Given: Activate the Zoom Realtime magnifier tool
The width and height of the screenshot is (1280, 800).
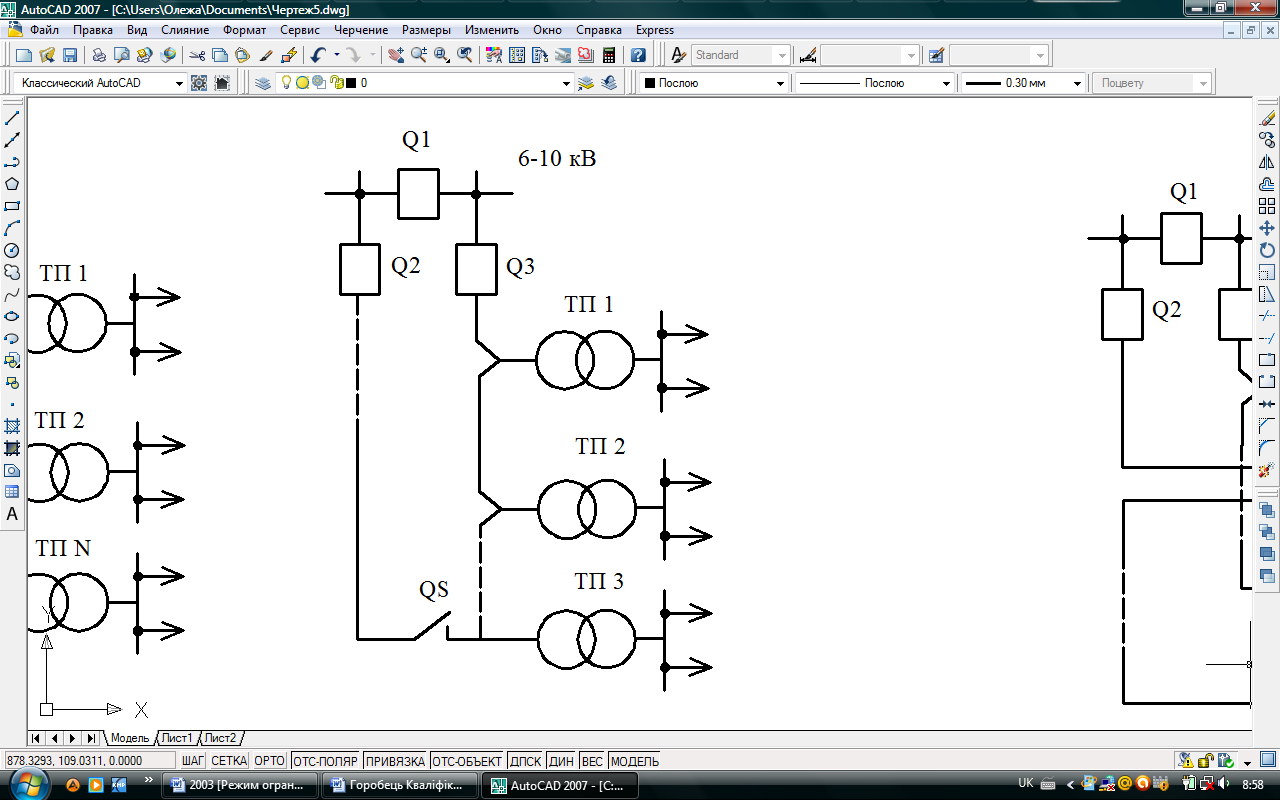Looking at the screenshot, I should pos(419,55).
